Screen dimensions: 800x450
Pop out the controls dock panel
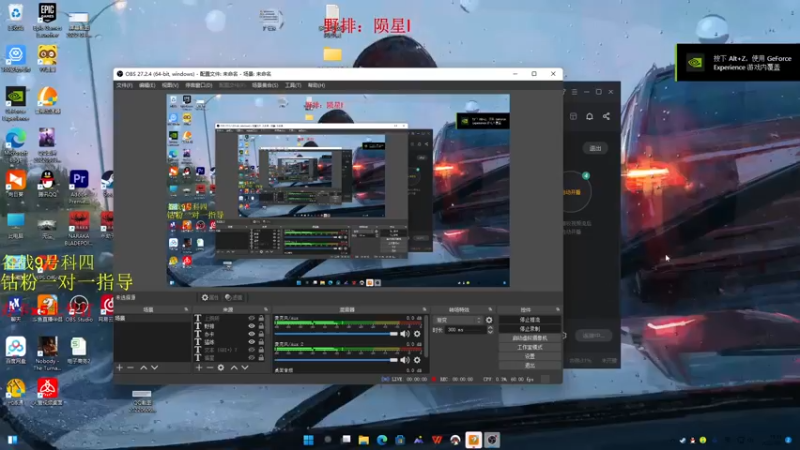point(558,310)
